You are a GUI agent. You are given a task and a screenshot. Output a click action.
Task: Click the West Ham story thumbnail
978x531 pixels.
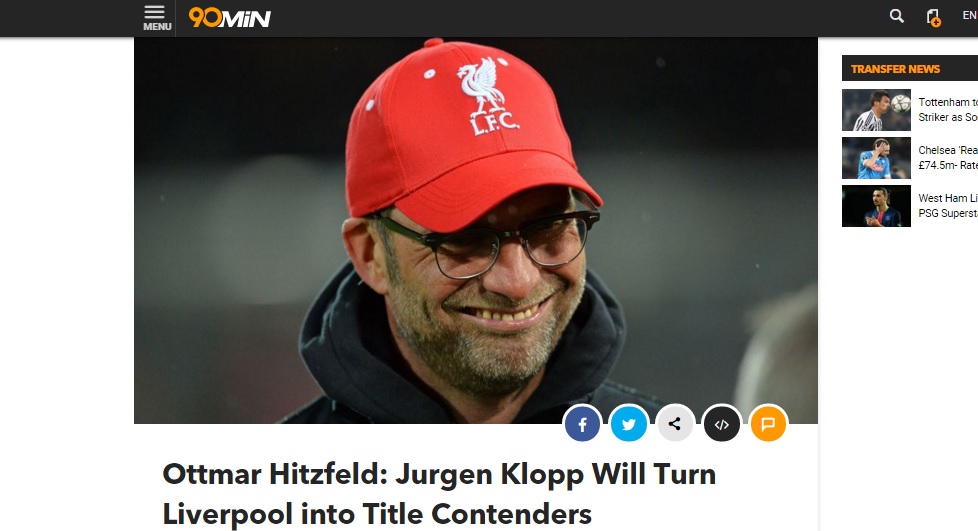point(876,206)
